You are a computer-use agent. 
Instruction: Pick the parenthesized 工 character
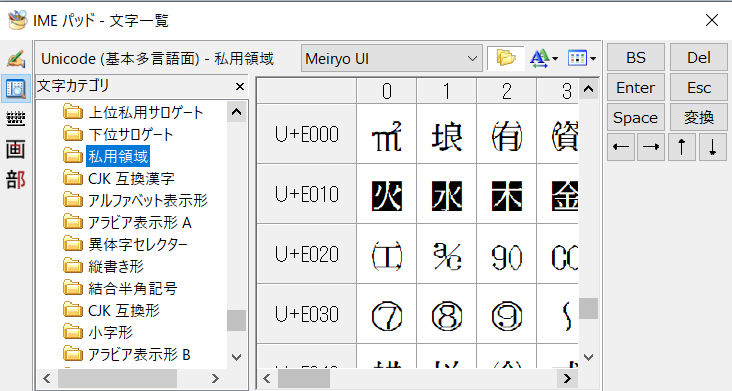[387, 254]
